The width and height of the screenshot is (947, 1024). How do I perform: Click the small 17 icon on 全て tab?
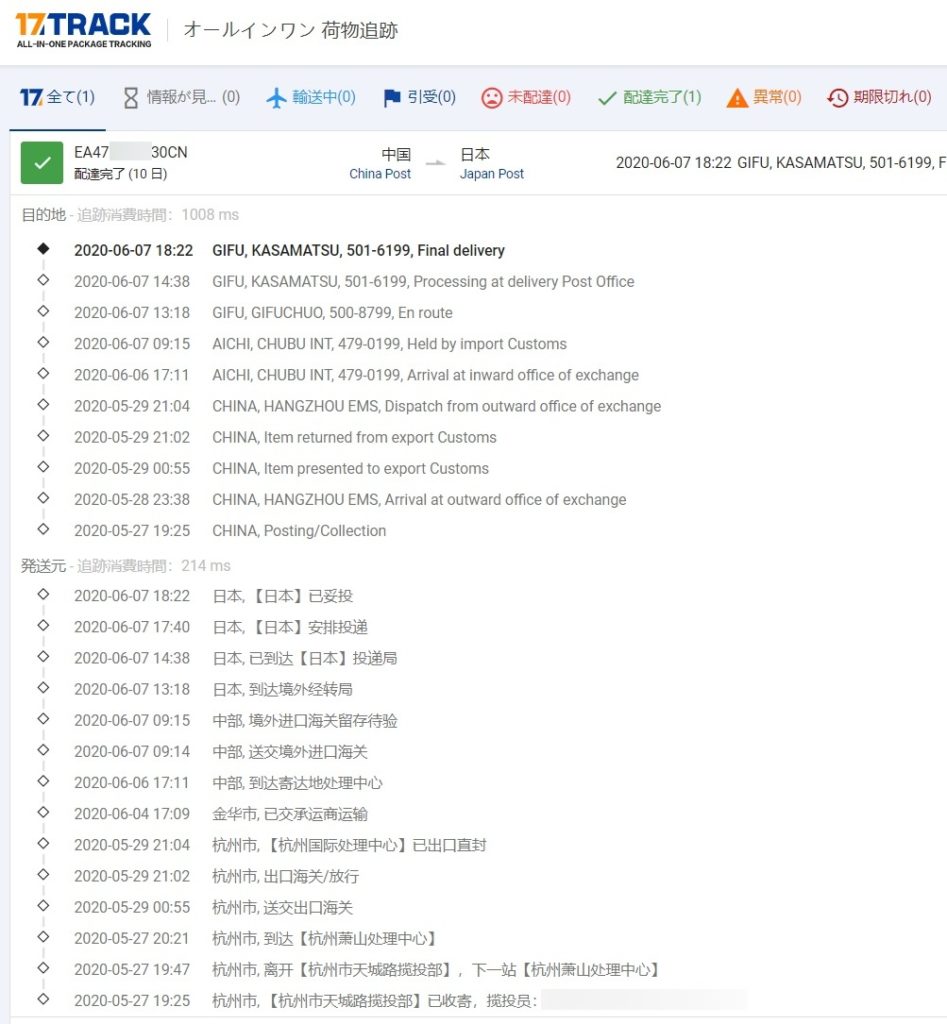31,97
